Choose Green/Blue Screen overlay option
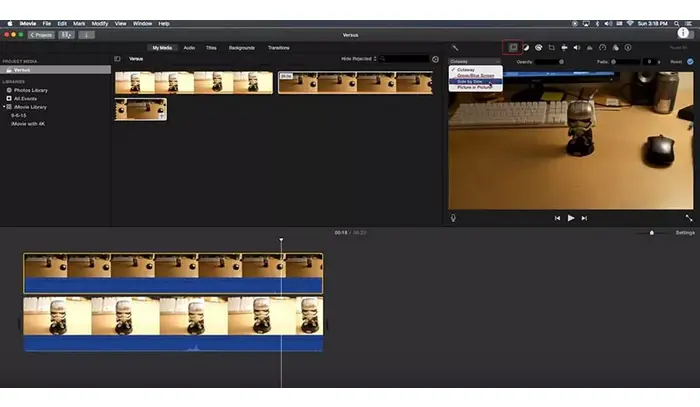 point(475,76)
